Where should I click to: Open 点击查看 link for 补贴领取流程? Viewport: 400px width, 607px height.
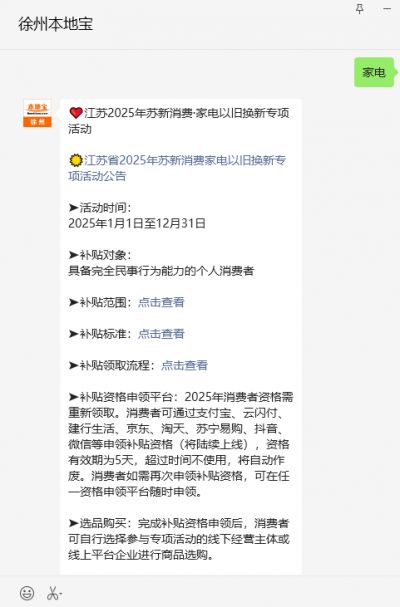click(x=184, y=365)
